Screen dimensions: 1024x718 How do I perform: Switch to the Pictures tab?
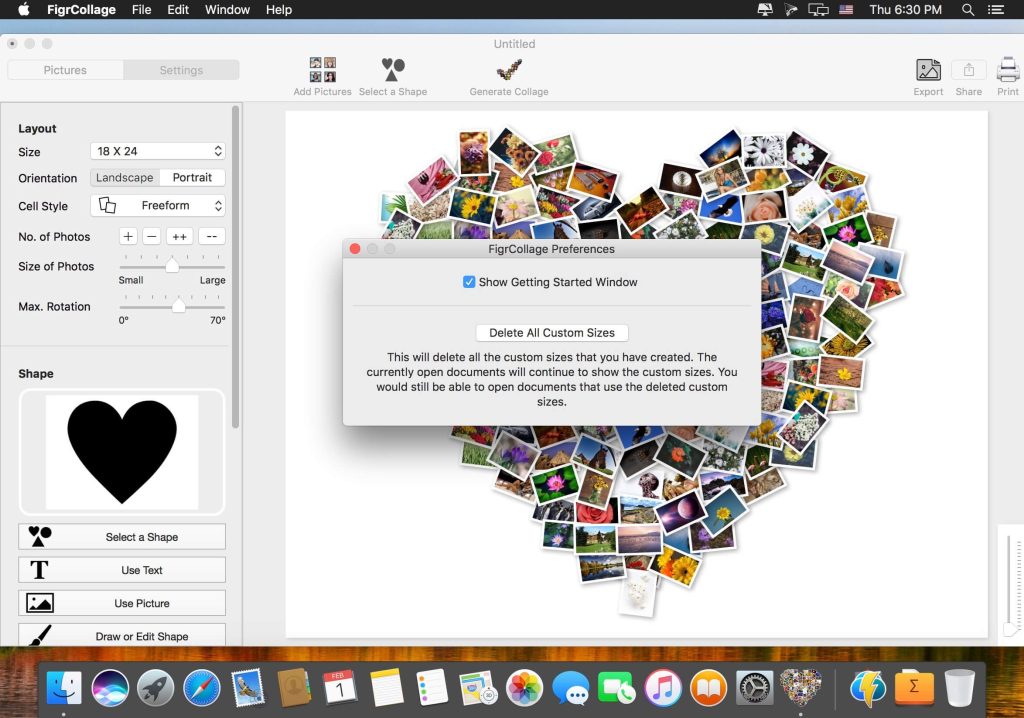coord(65,70)
